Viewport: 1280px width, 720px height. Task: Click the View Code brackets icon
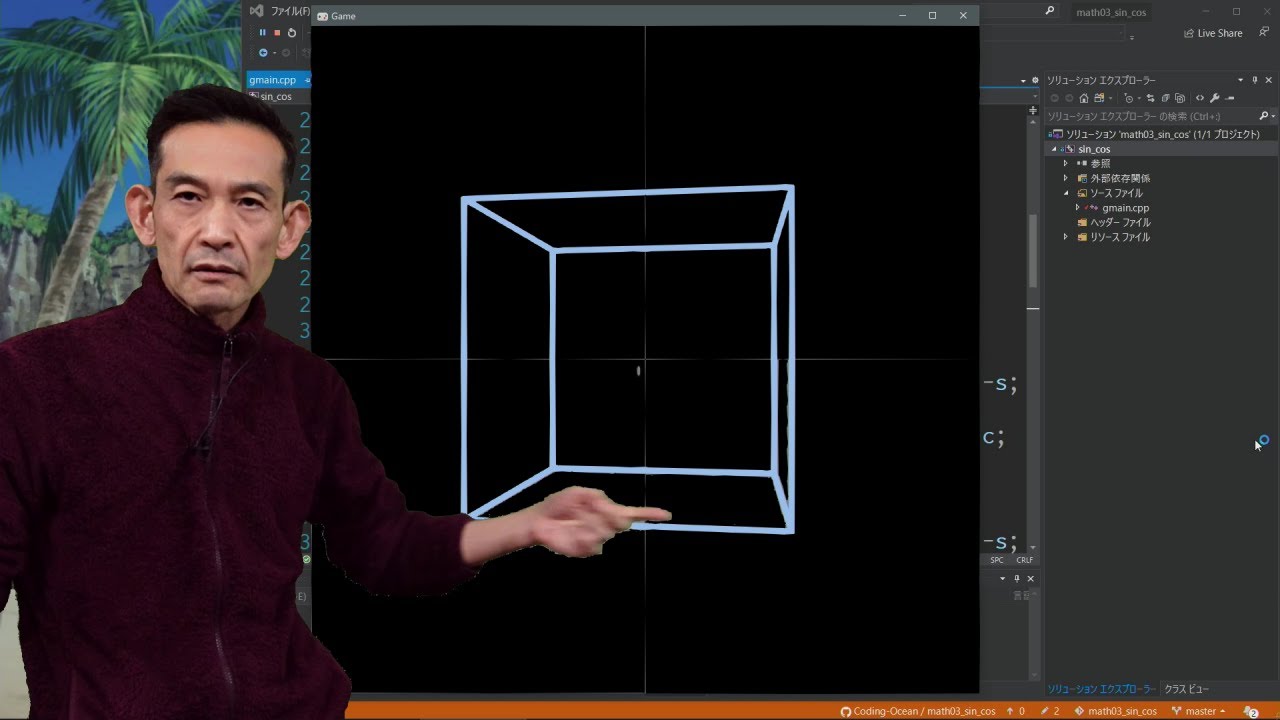[x=1199, y=98]
